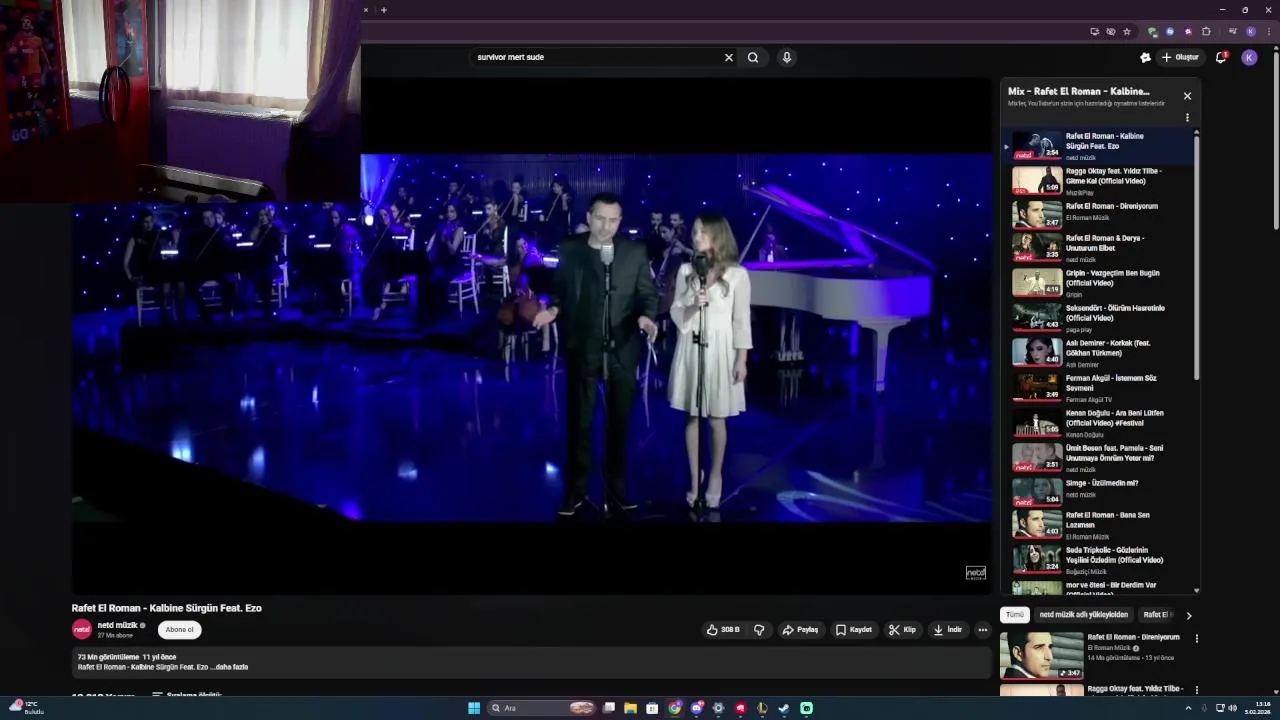Open Windows Start menu
This screenshot has width=1280, height=720.
point(474,708)
